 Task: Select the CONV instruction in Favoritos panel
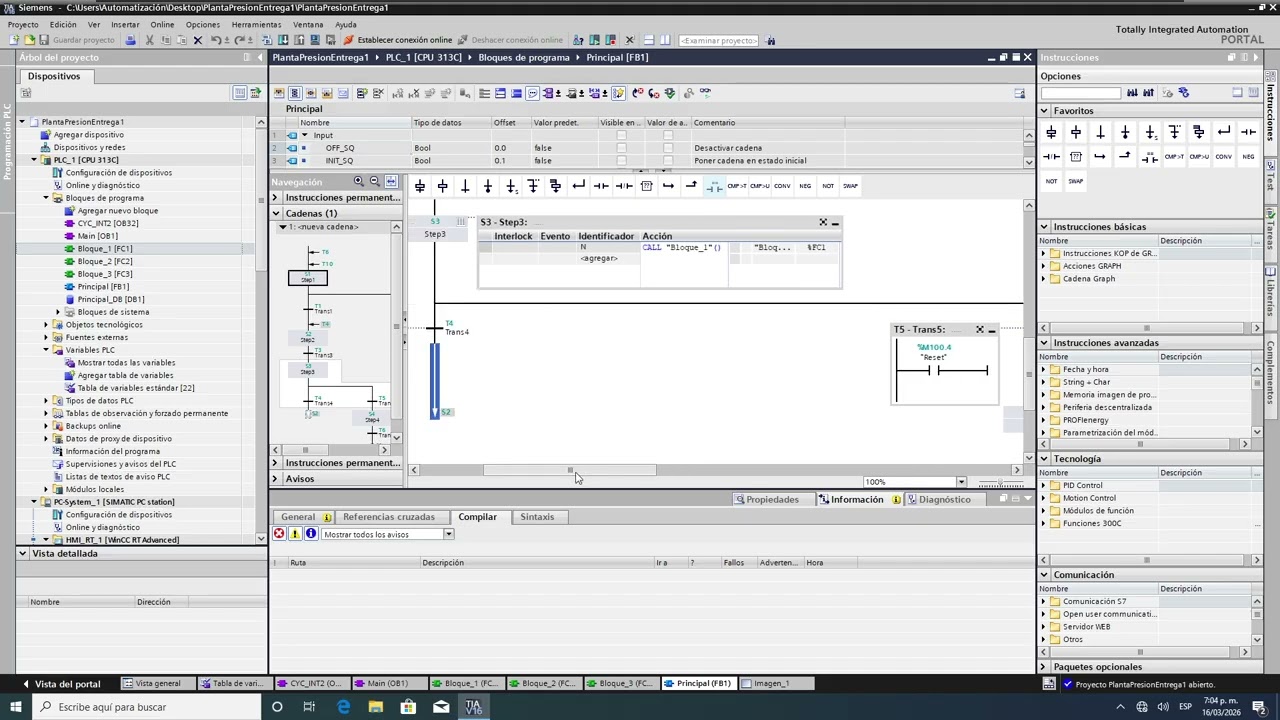click(1224, 157)
